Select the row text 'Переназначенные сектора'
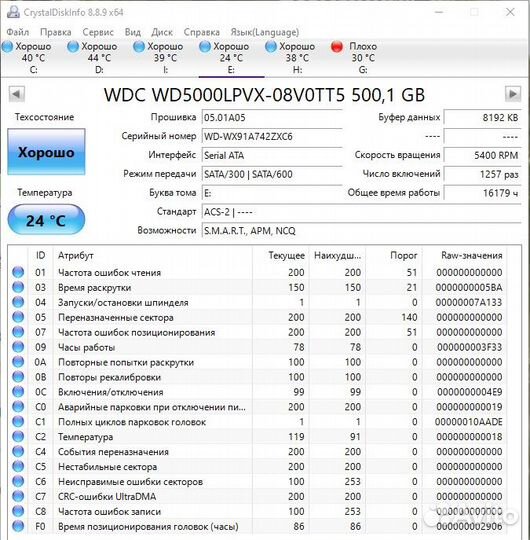 tap(116, 318)
